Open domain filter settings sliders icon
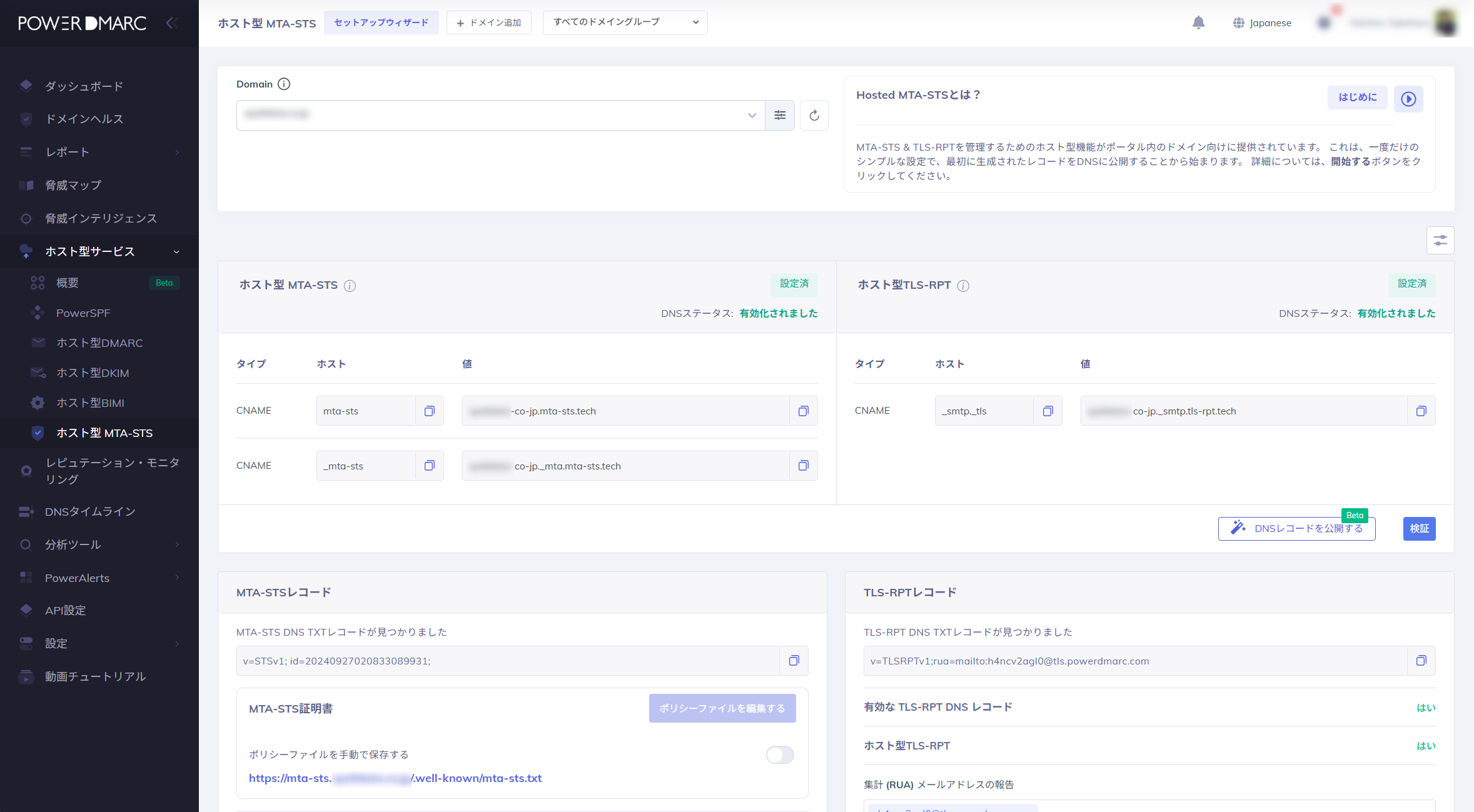 pos(780,116)
